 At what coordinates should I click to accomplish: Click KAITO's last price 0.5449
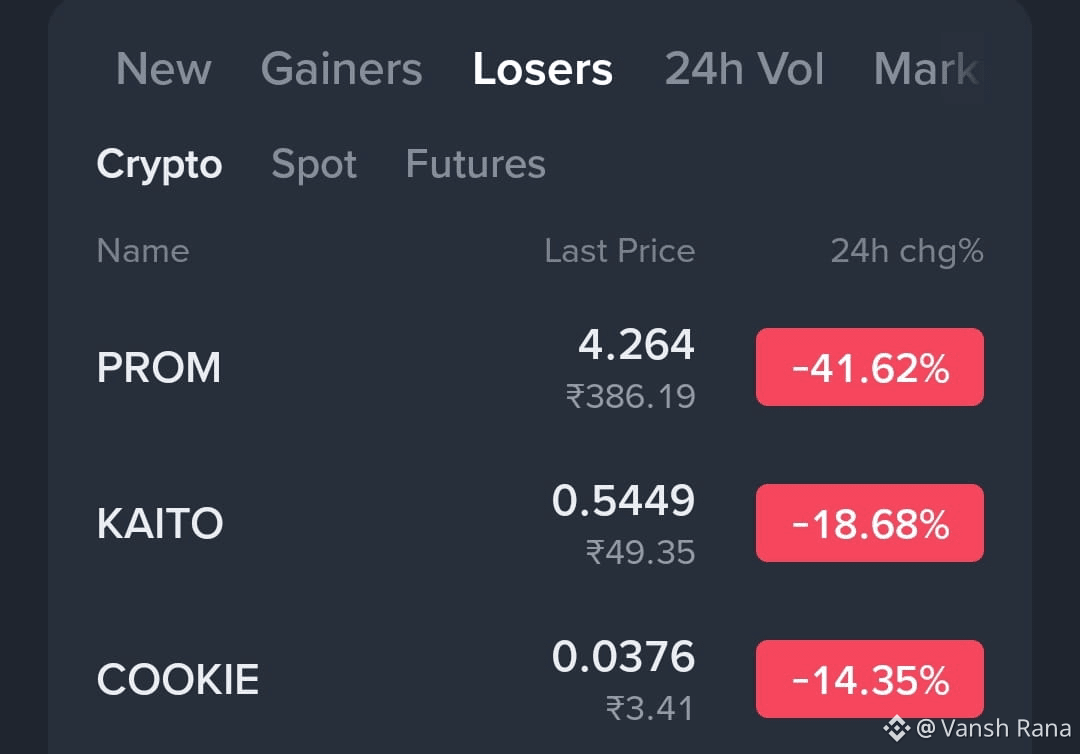point(624,500)
